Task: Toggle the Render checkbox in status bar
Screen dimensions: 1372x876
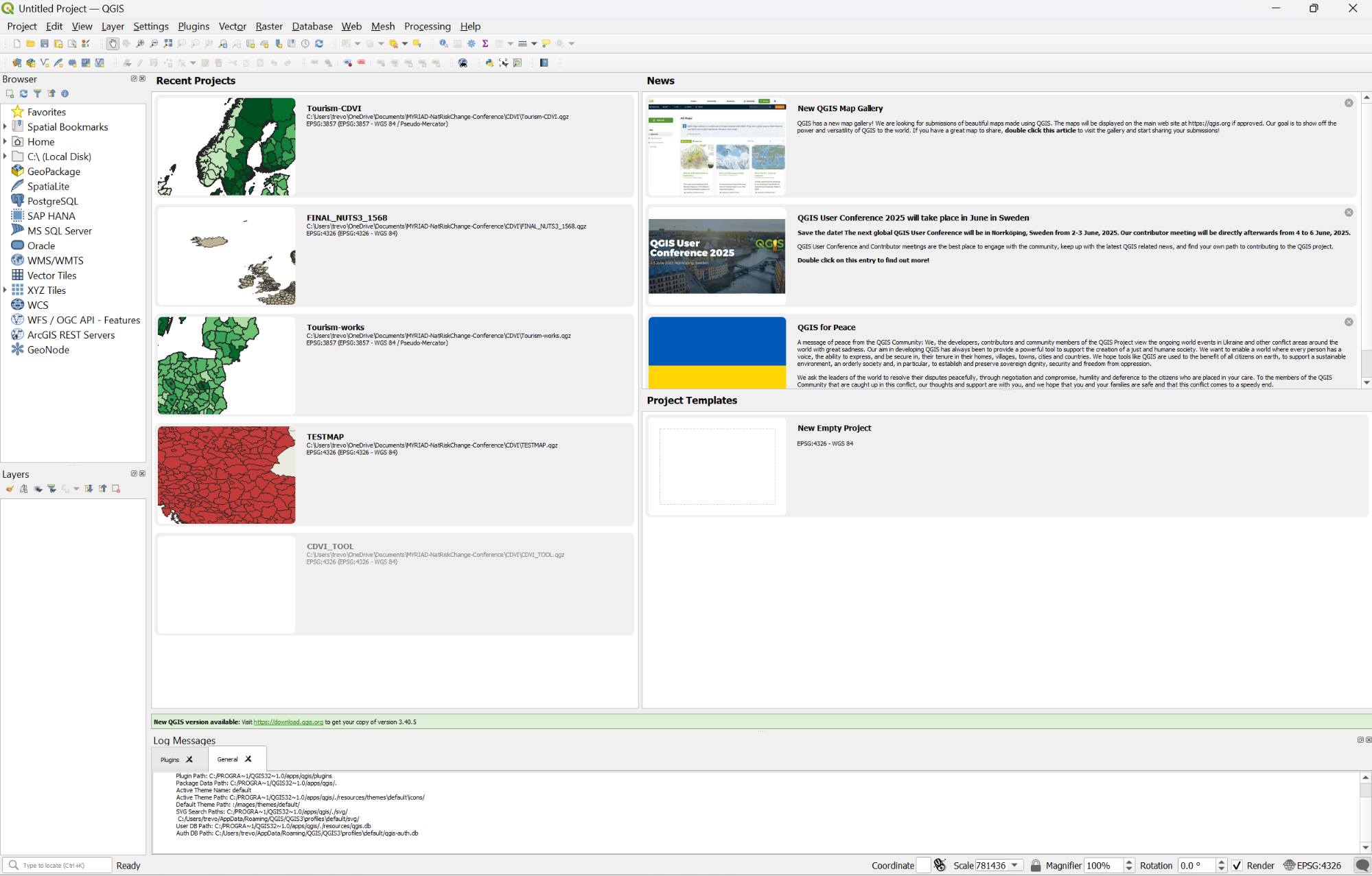Action: (1237, 866)
